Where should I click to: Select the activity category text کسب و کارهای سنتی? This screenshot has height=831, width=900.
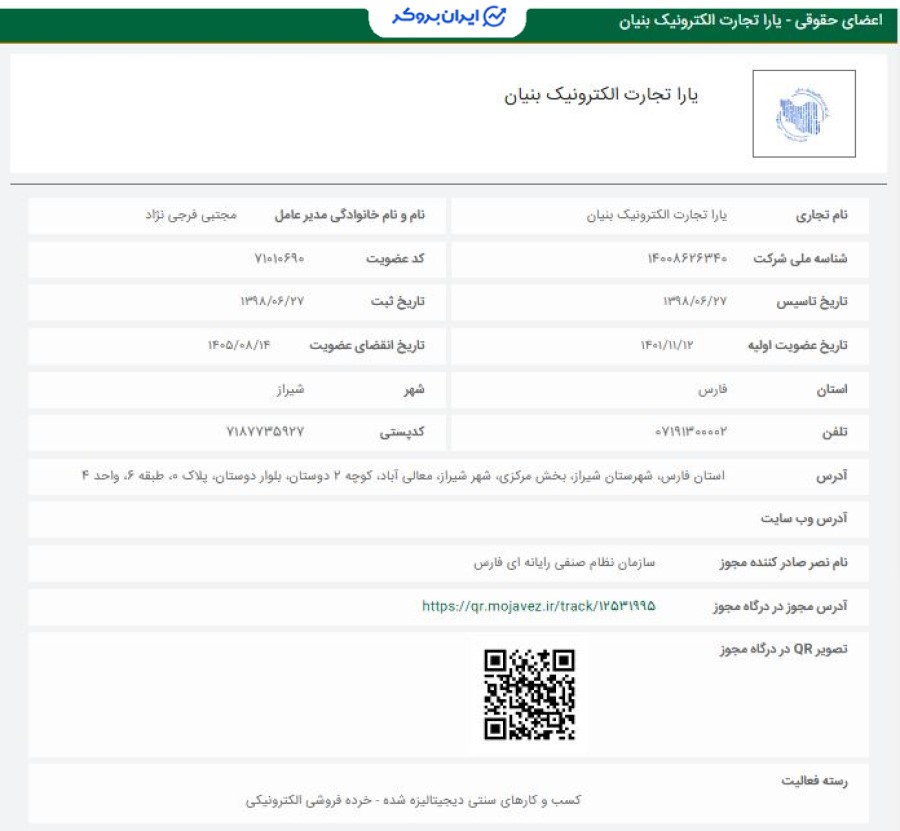[x=413, y=800]
